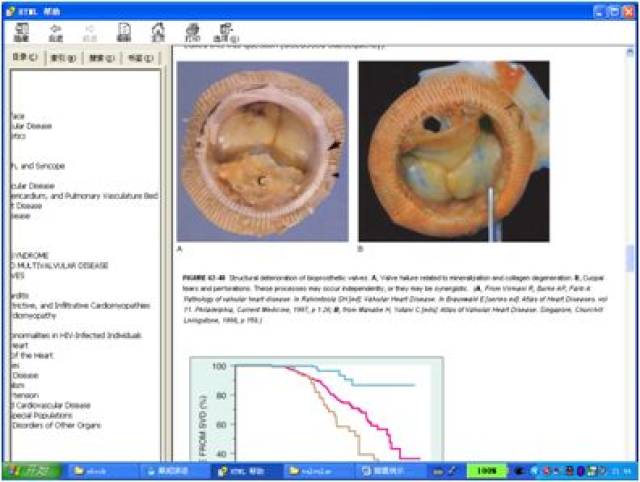Select the 'SYNDROME' contents entry
Image resolution: width=640 pixels, height=482 pixels.
[x=30, y=255]
